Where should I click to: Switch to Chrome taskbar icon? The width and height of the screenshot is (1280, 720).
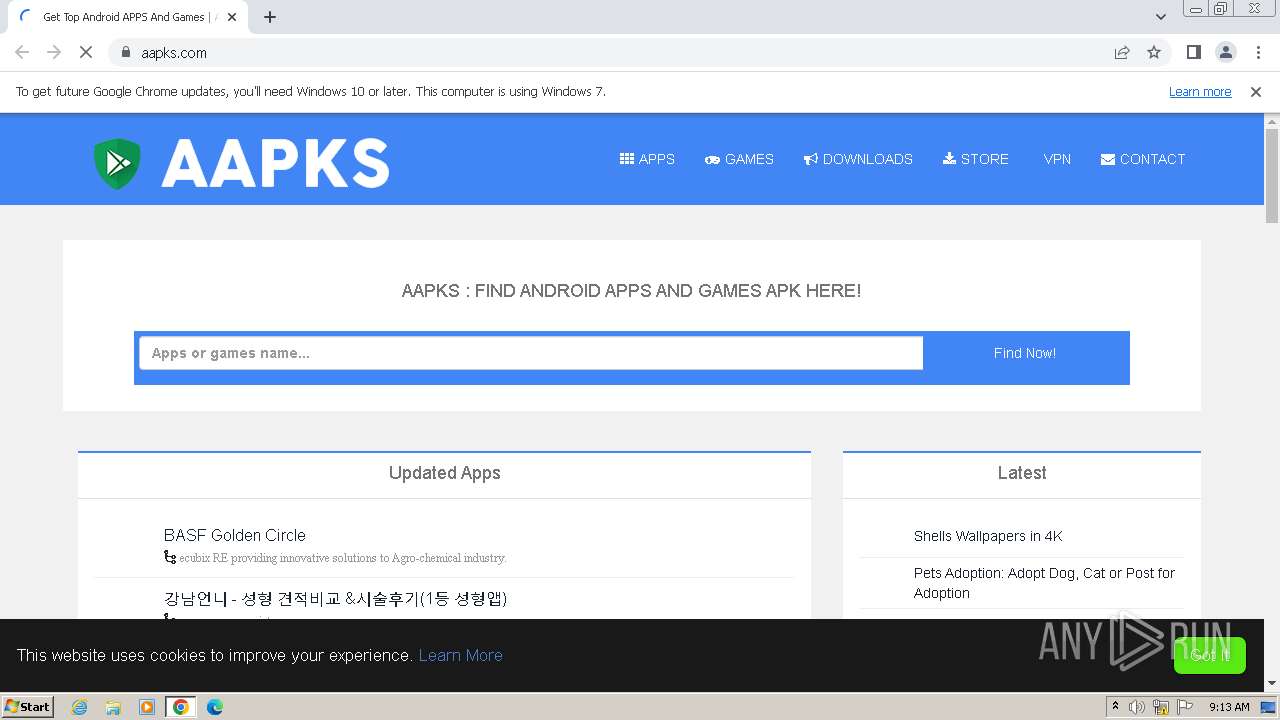tap(181, 707)
